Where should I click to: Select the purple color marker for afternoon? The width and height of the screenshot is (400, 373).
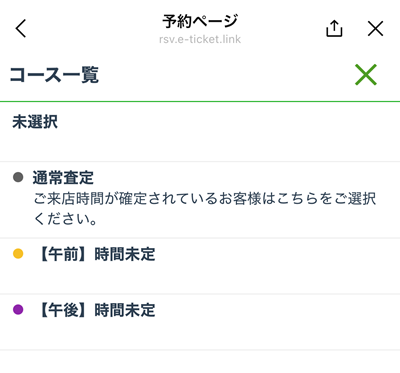18,309
